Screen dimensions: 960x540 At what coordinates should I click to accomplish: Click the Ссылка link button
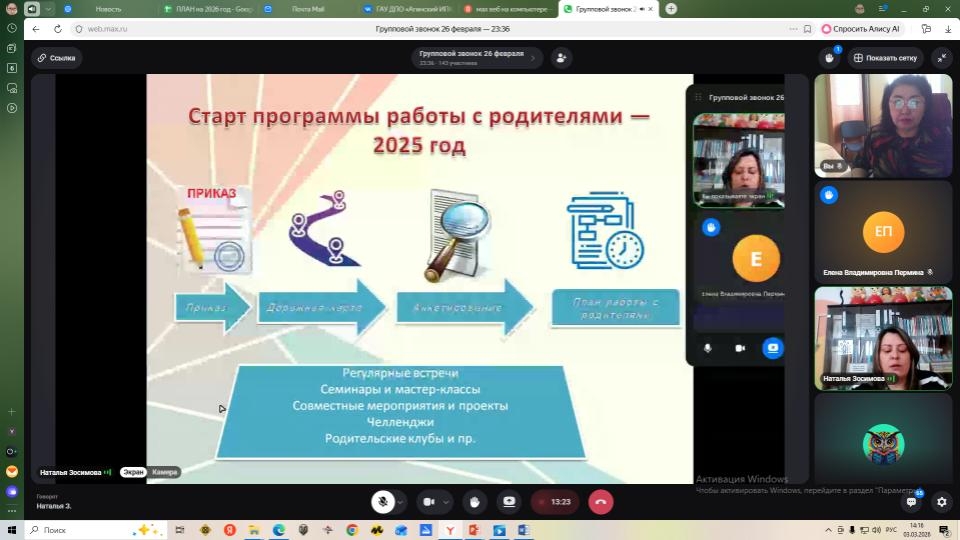point(57,58)
